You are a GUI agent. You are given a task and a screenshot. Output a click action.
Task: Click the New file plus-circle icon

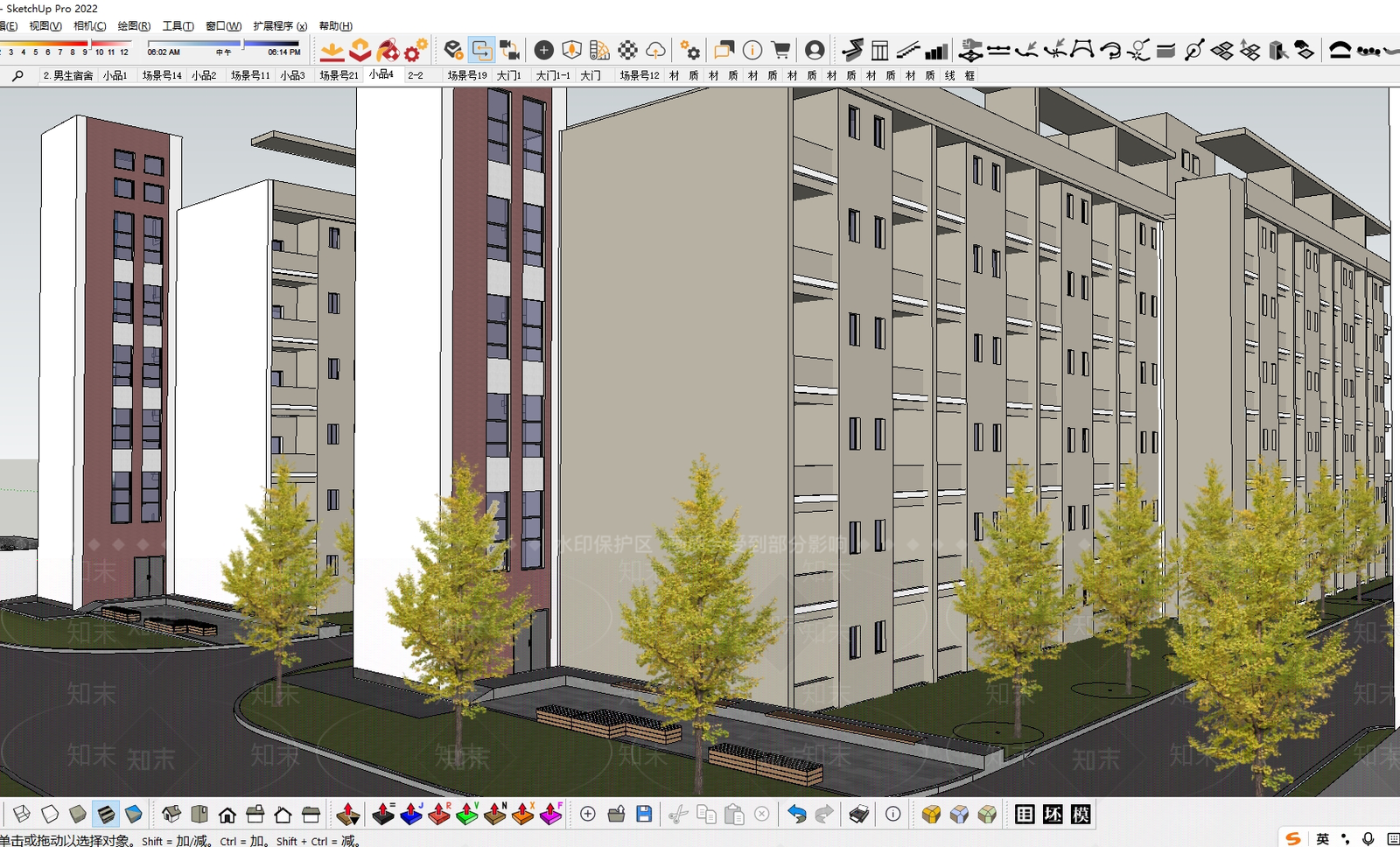pyautogui.click(x=588, y=815)
